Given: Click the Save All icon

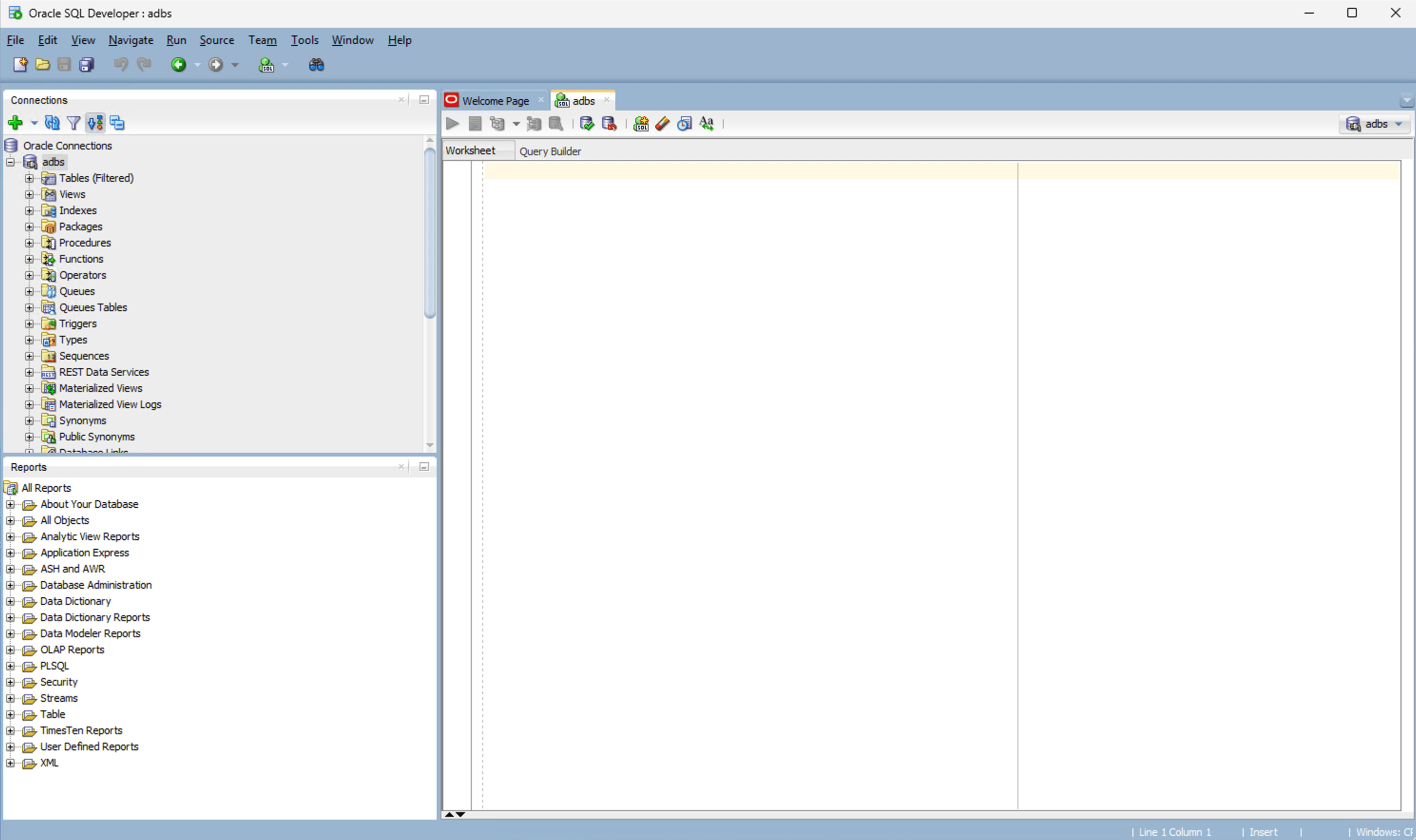Looking at the screenshot, I should click(86, 65).
